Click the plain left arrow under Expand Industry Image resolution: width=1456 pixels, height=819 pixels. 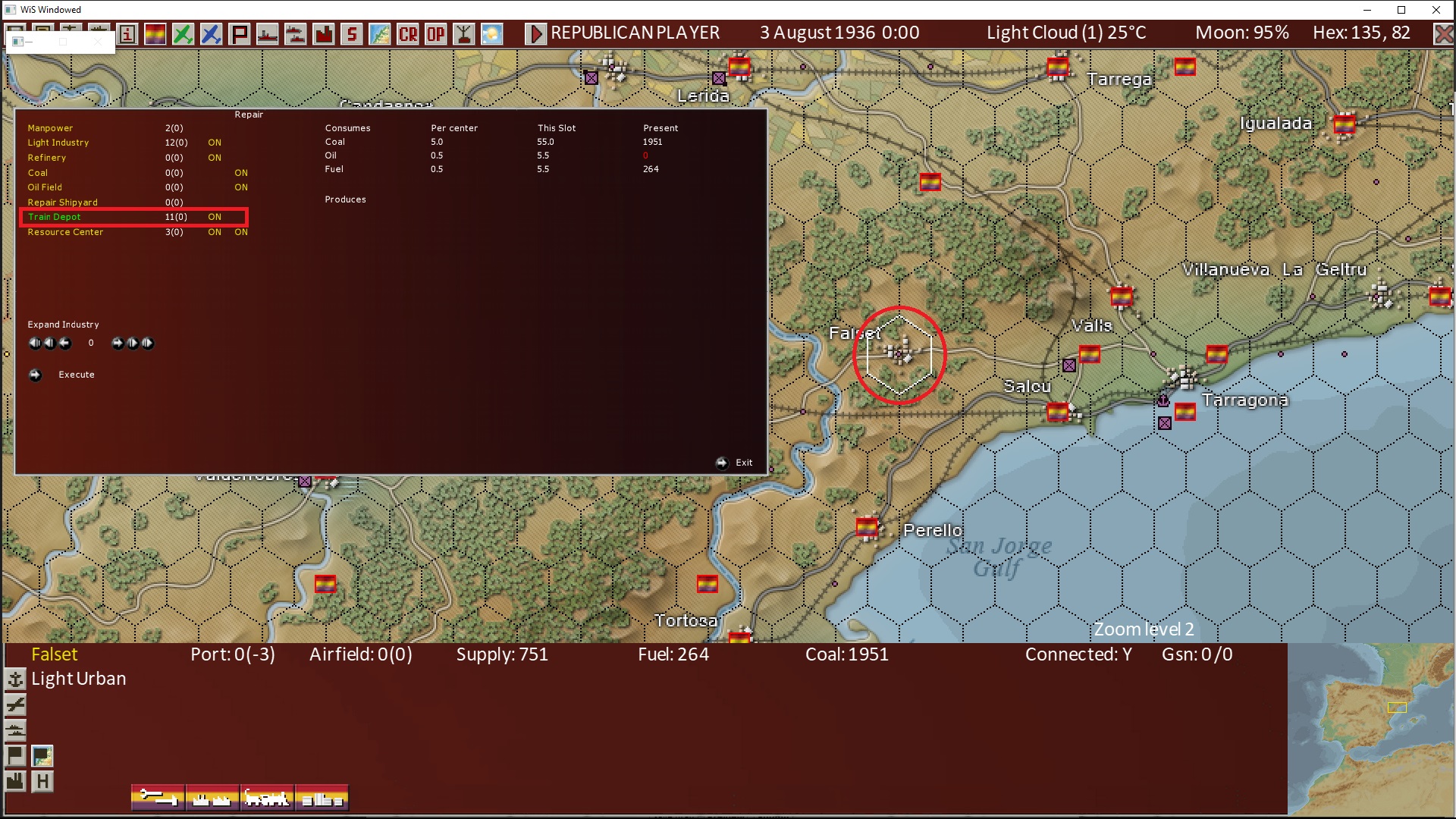(65, 343)
